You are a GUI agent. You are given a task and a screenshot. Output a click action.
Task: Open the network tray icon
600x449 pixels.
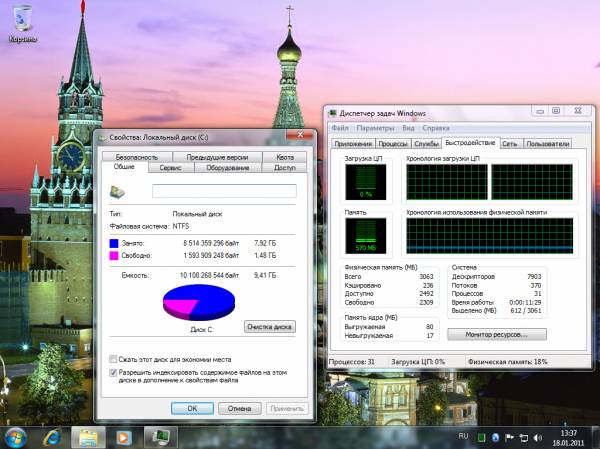pyautogui.click(x=523, y=438)
